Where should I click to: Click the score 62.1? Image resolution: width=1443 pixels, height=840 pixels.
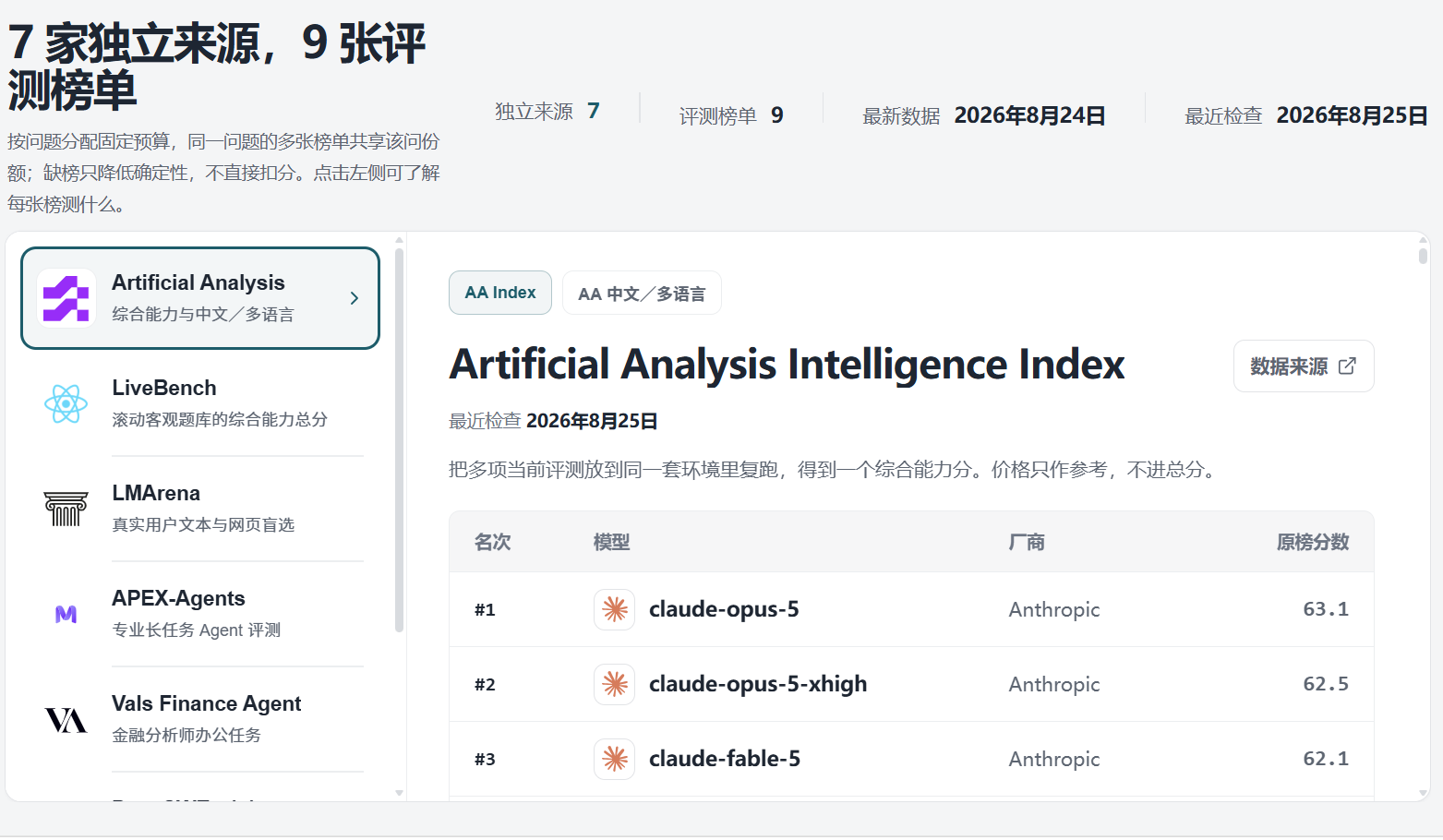pyautogui.click(x=1326, y=759)
